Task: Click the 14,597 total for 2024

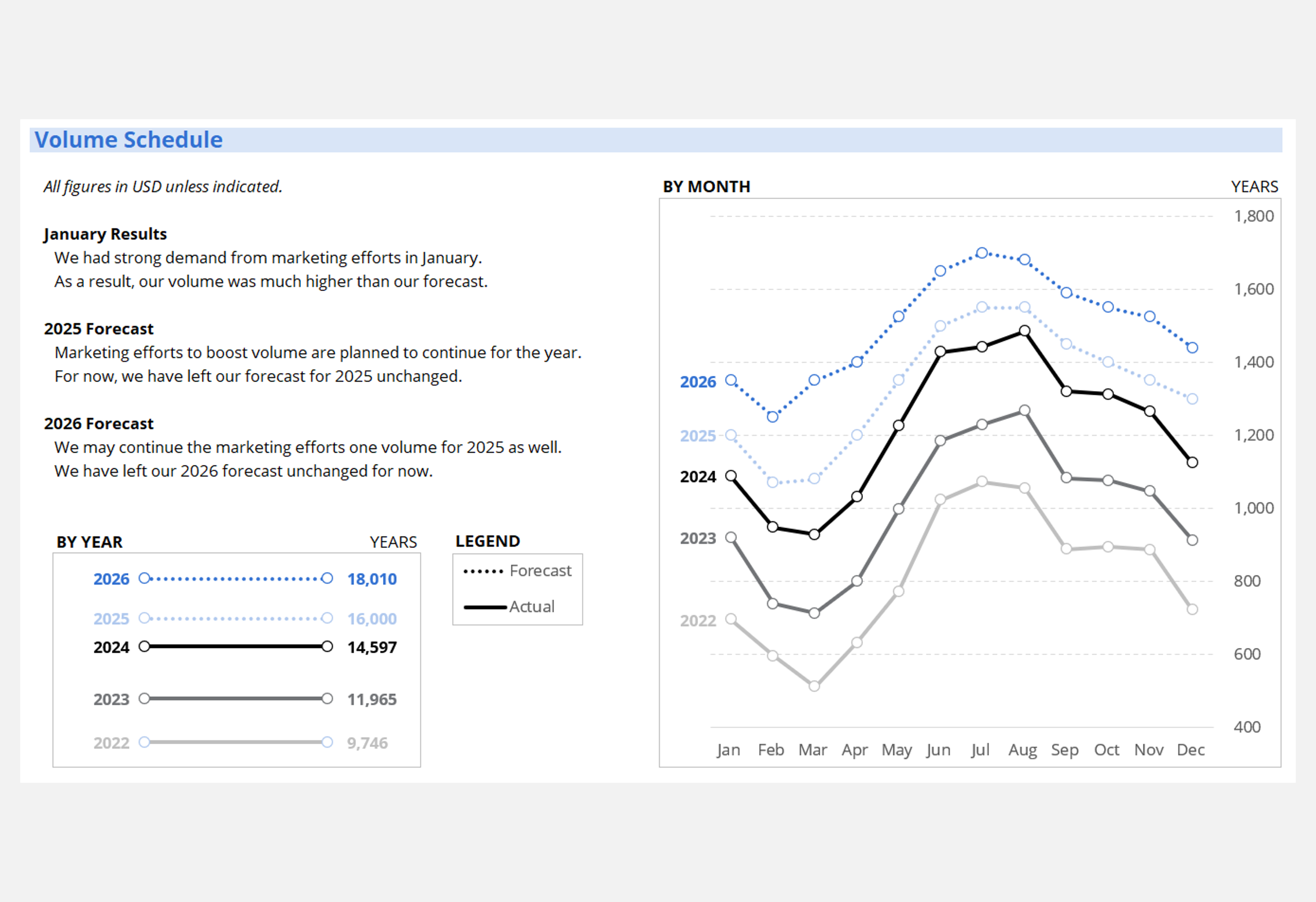Action: [372, 647]
